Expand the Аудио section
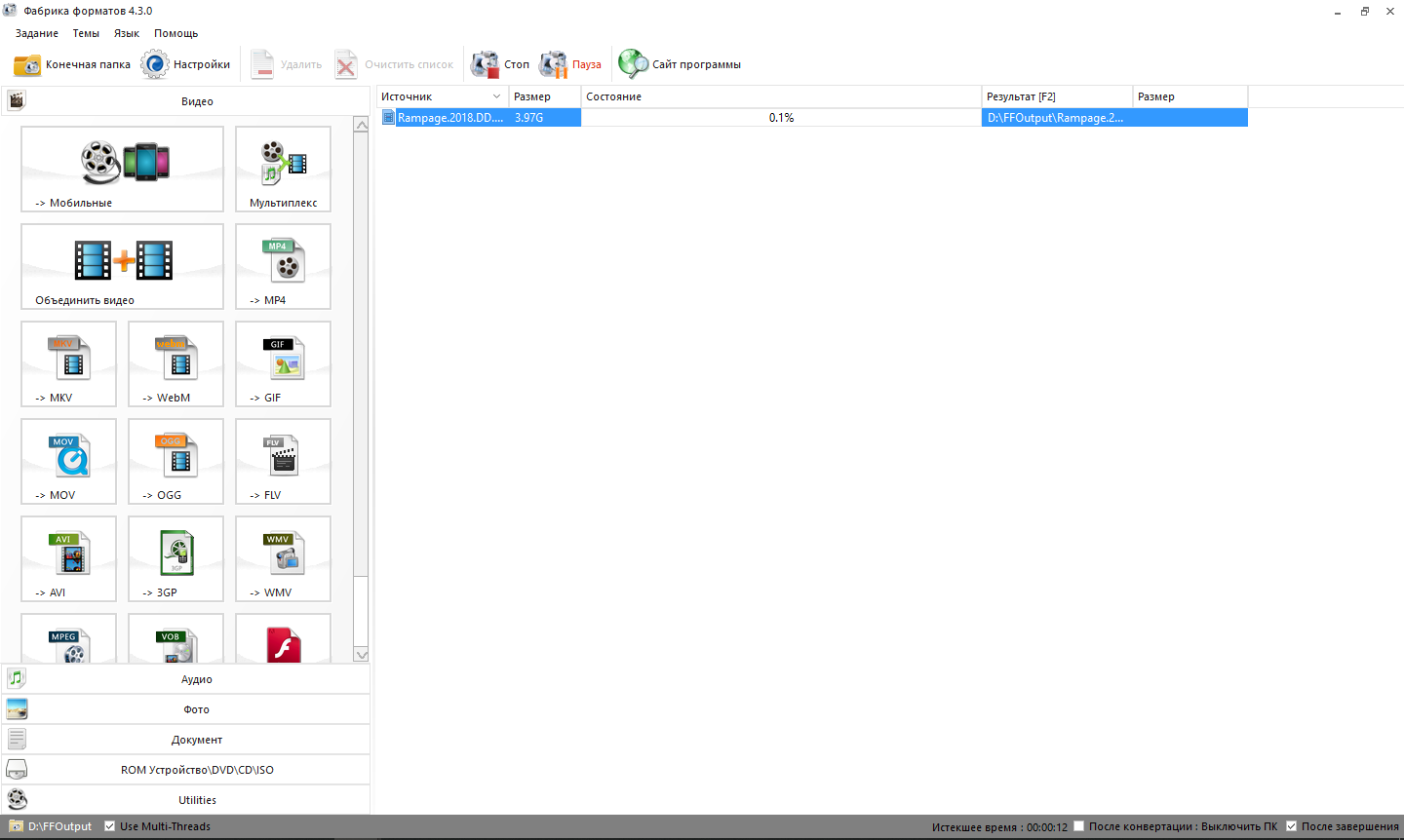 pos(185,679)
